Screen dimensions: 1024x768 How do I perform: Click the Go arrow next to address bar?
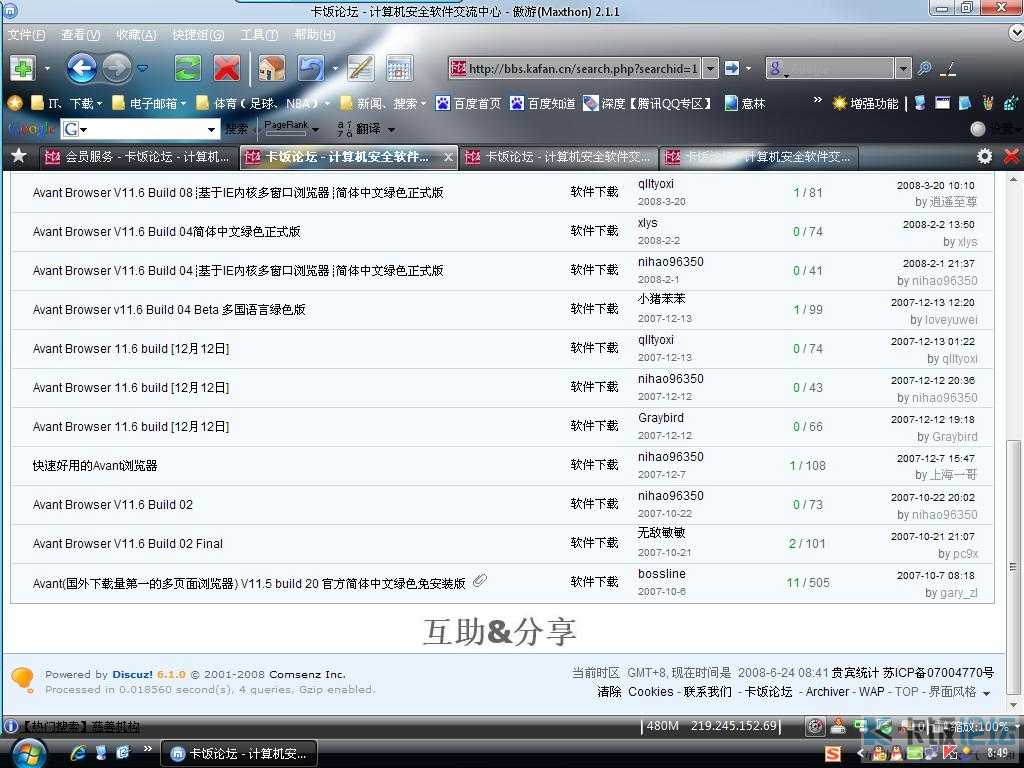pos(733,68)
